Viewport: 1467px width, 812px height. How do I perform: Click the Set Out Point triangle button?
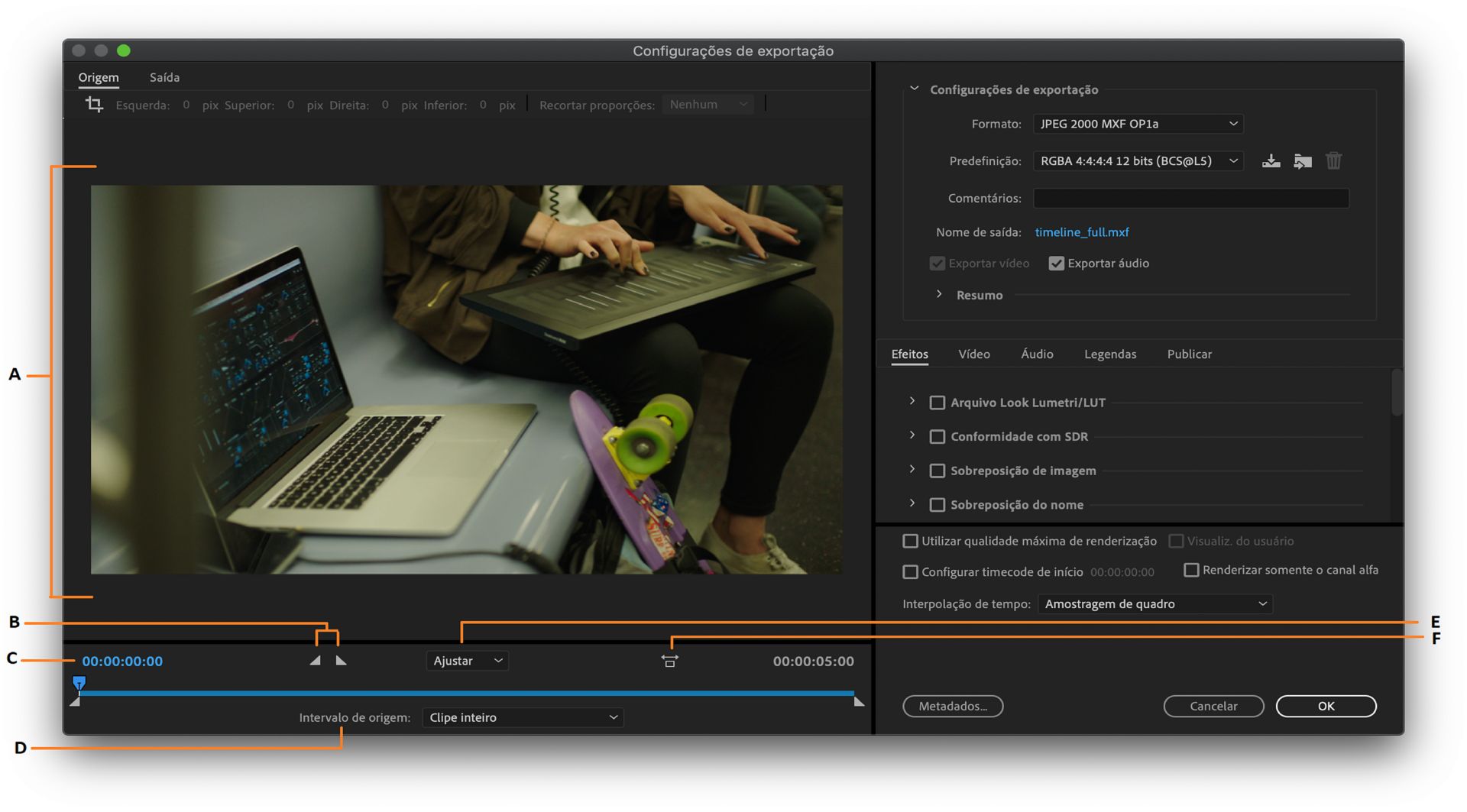point(341,661)
